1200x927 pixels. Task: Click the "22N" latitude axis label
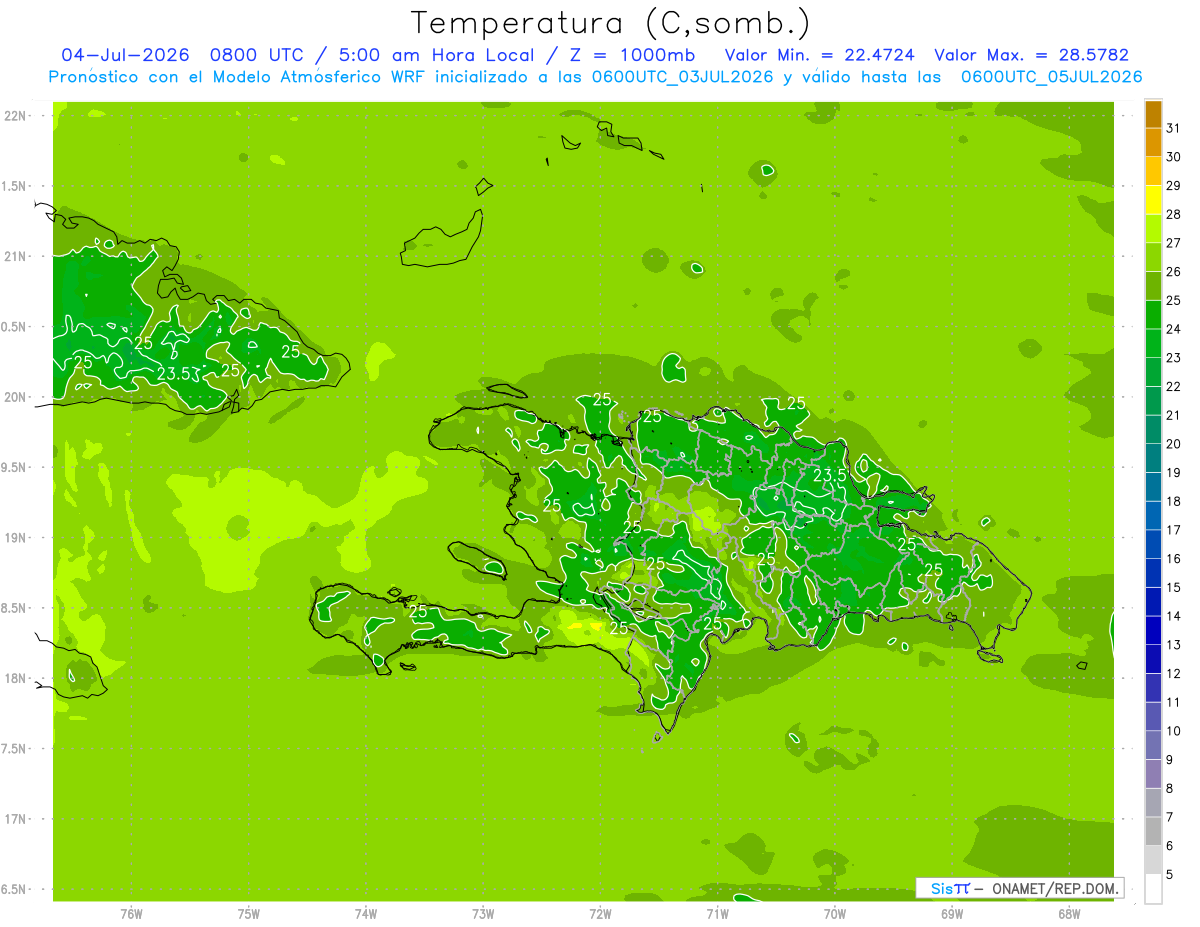[x=15, y=116]
